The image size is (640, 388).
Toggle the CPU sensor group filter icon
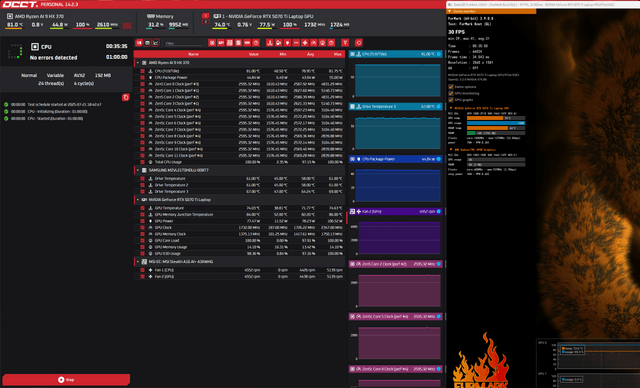pos(212,43)
